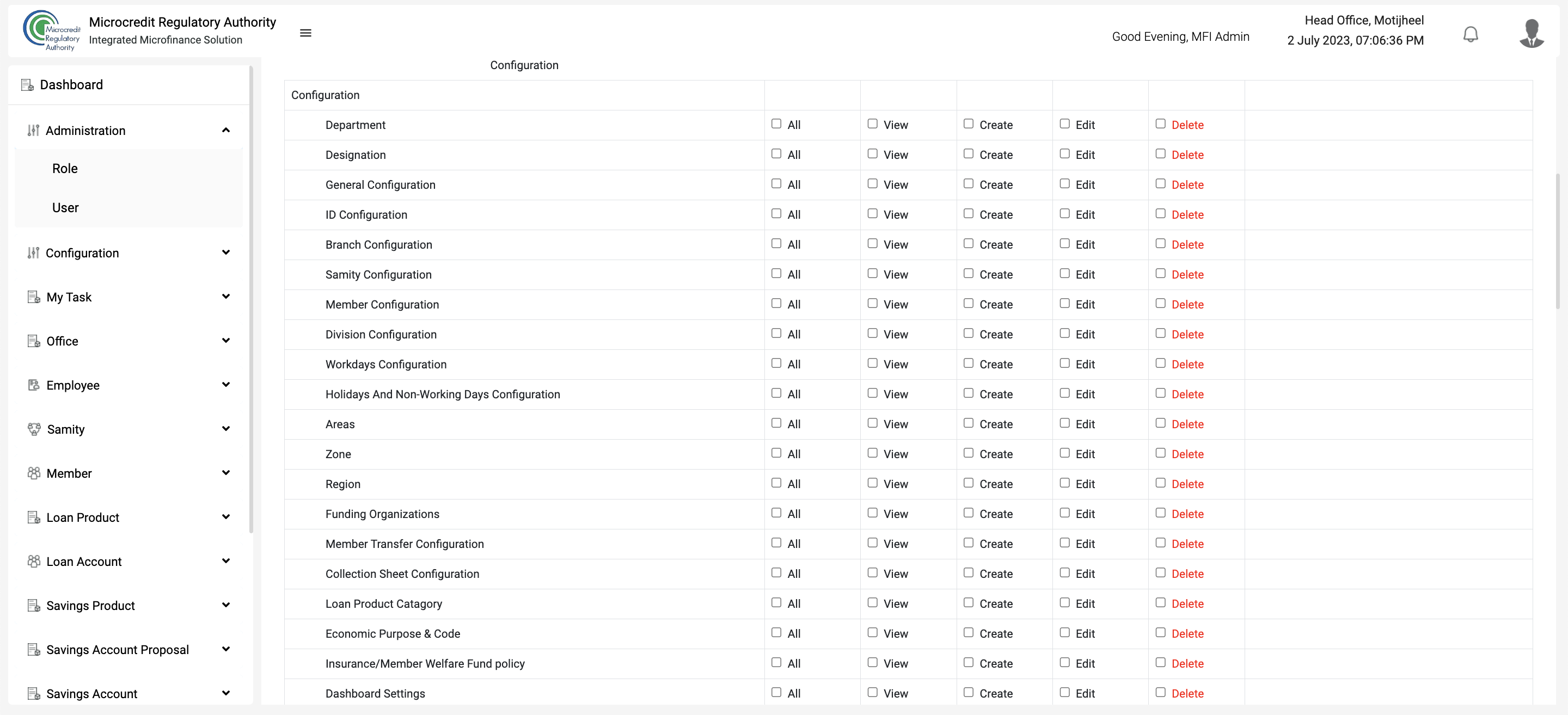
Task: Check Create for Economic Purpose & Code
Action: pos(969,633)
